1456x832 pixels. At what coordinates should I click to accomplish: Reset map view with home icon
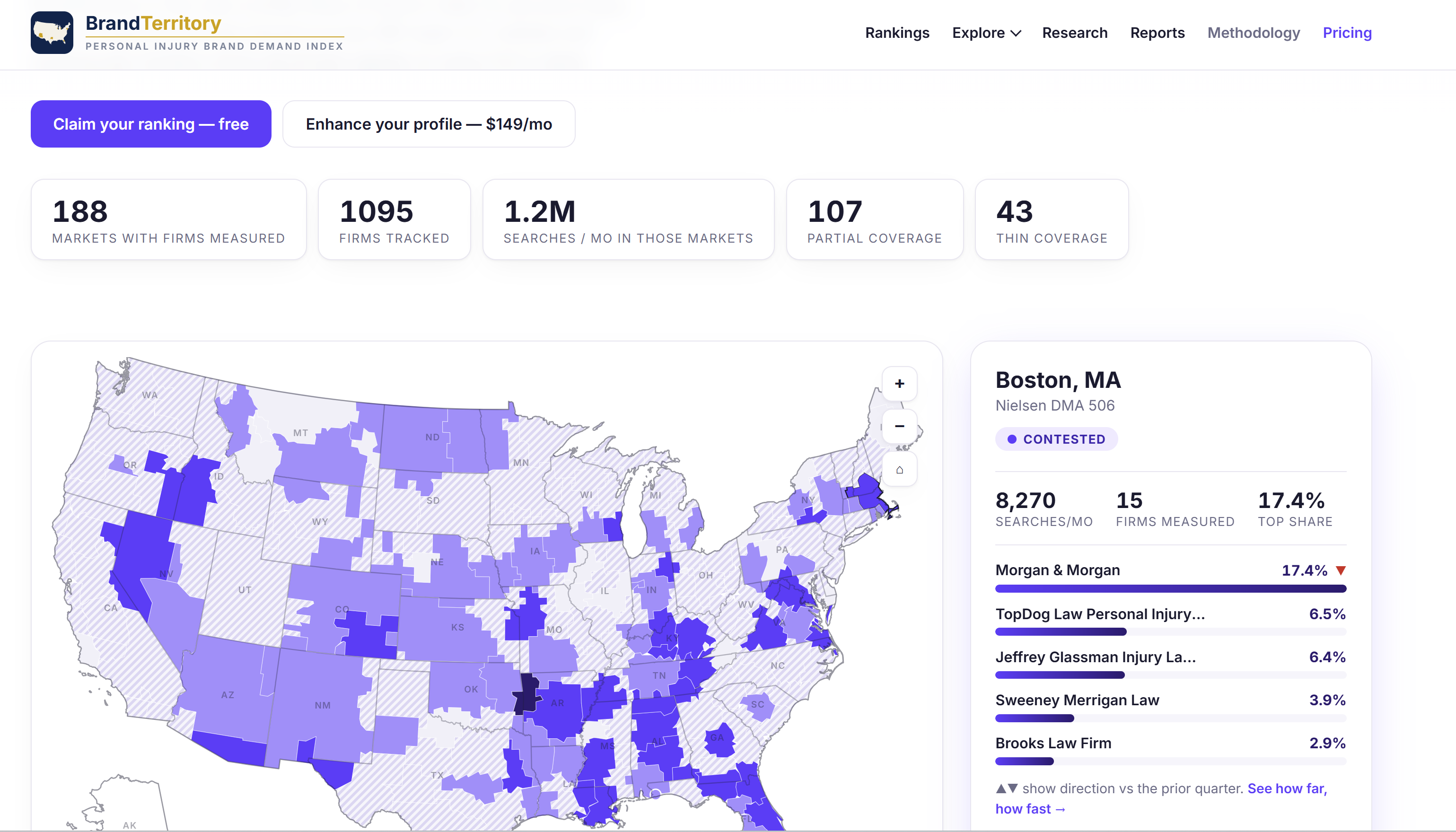coord(899,470)
